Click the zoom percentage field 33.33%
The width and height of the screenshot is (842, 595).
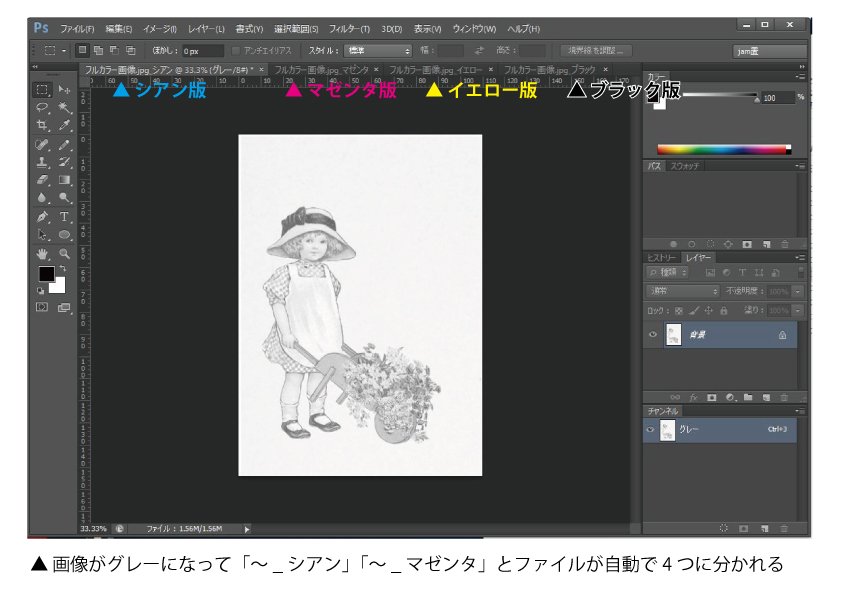pyautogui.click(x=93, y=529)
